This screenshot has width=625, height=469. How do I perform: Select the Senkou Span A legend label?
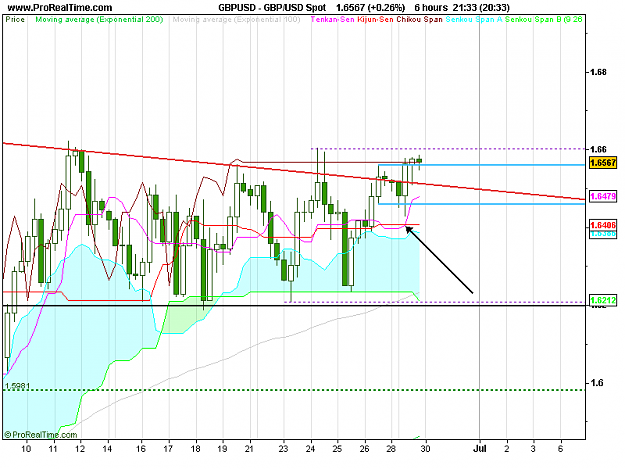click(x=474, y=19)
